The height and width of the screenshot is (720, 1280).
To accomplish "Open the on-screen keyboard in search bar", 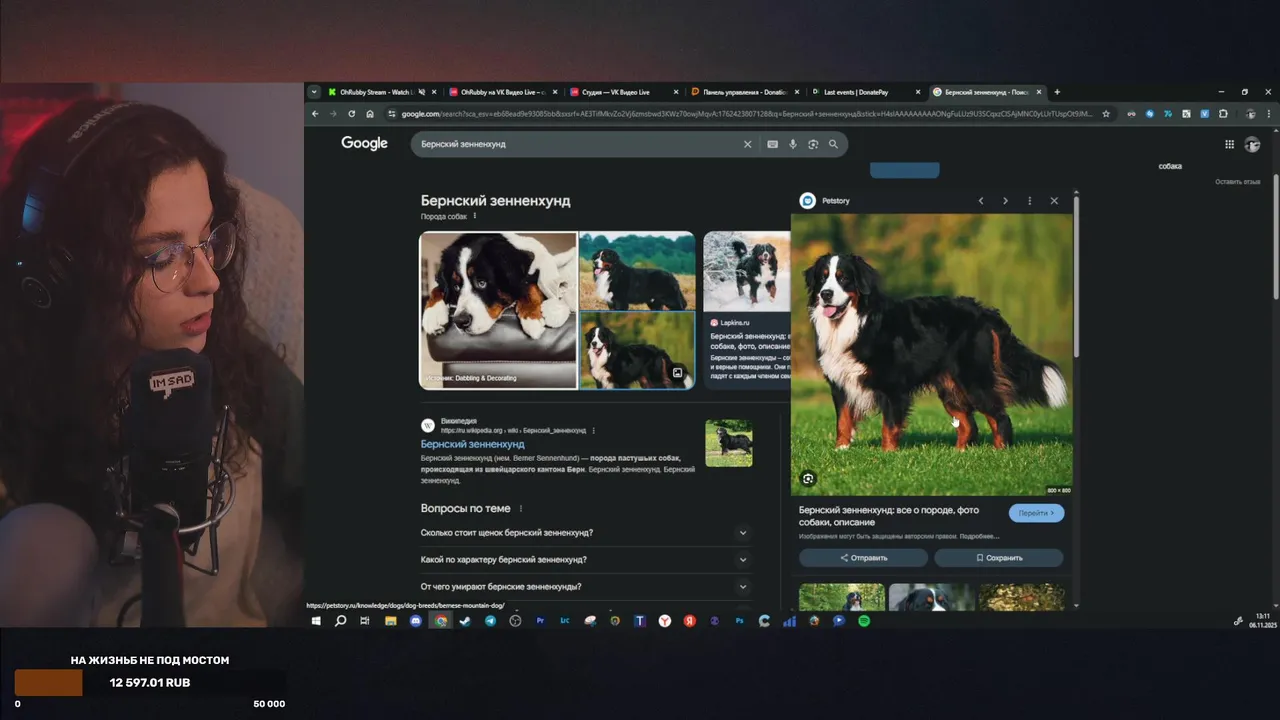I will [x=773, y=144].
